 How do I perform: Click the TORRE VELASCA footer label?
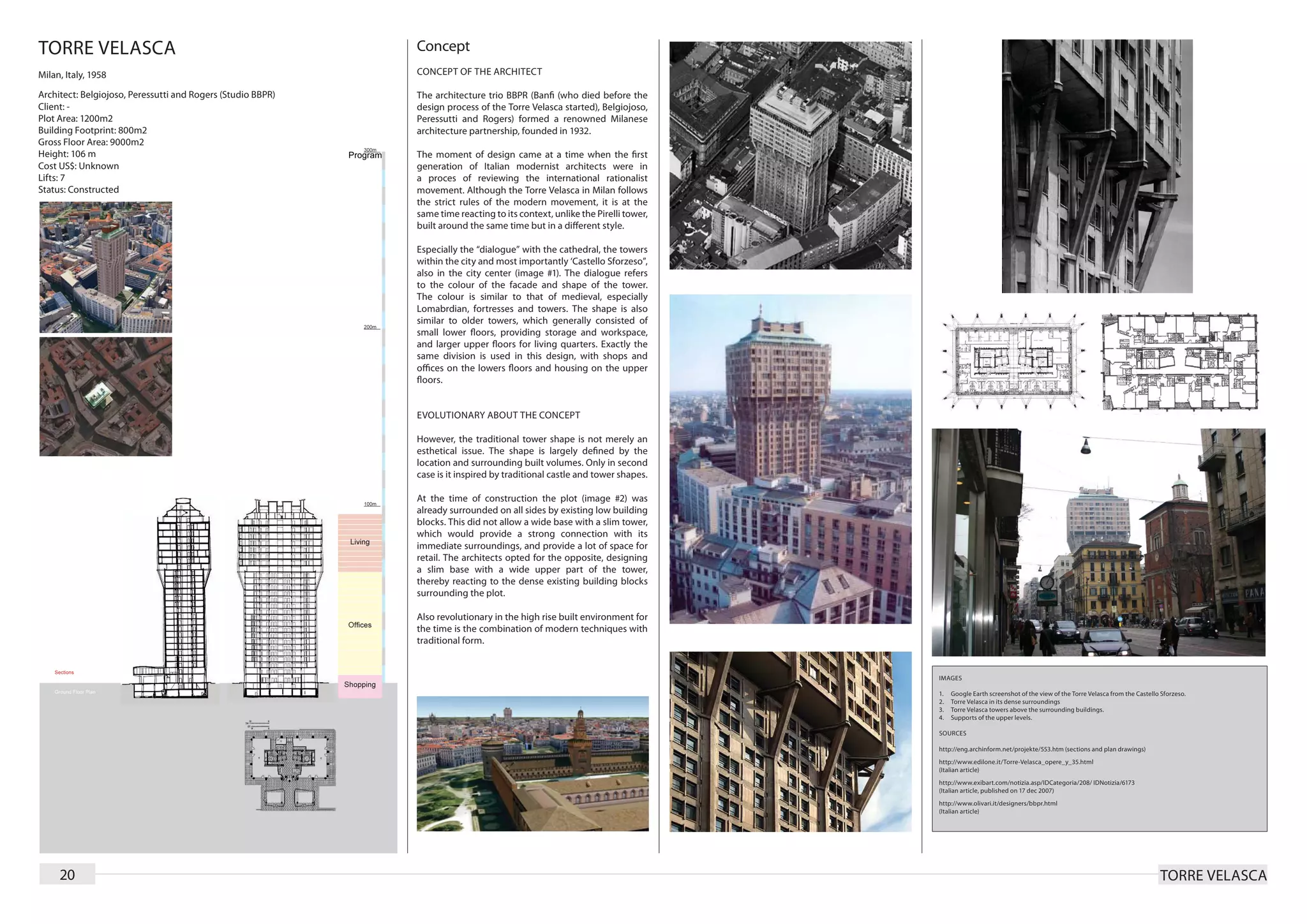pyautogui.click(x=1213, y=875)
